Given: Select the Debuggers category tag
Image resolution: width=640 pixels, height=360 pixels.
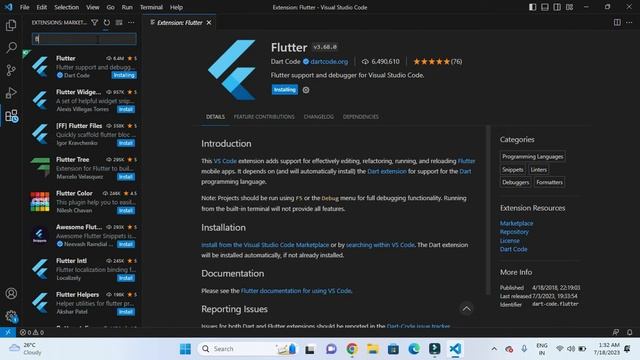Looking at the screenshot, I should click(x=516, y=182).
